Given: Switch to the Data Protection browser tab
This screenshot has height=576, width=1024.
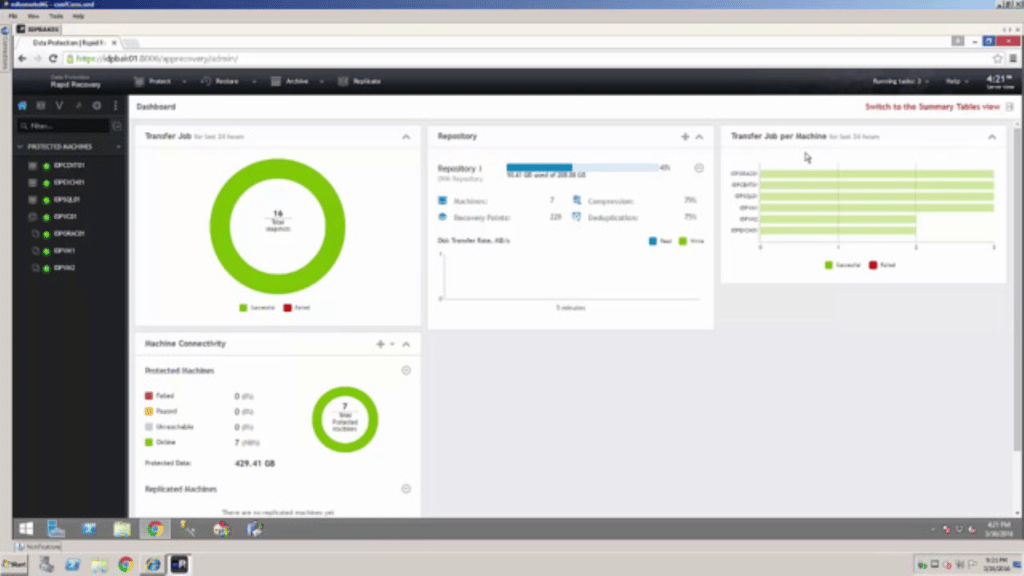Looking at the screenshot, I should tap(70, 43).
